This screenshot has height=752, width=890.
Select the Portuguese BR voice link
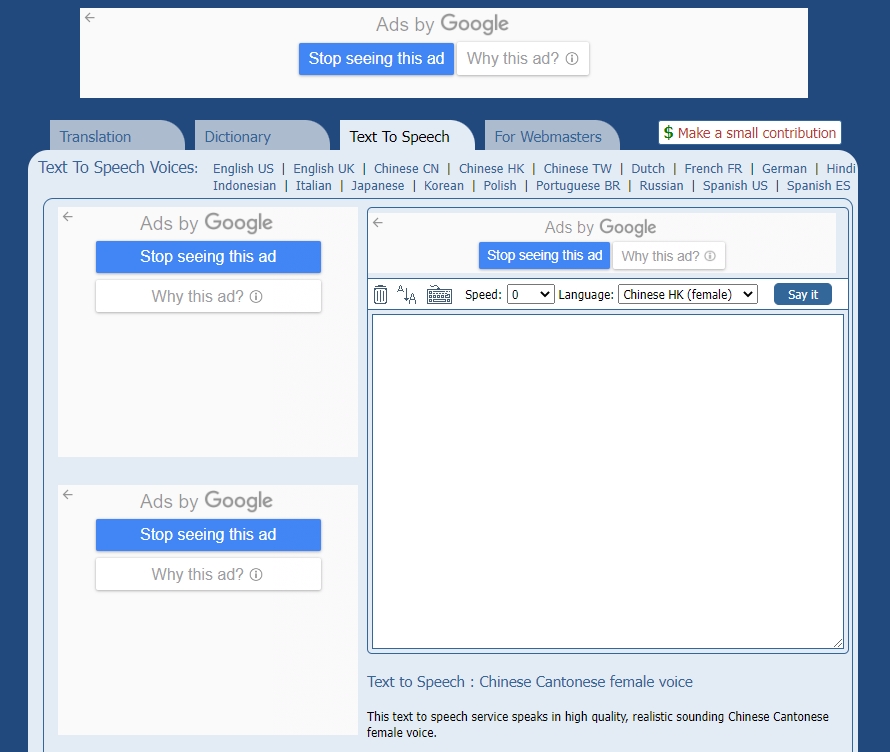pos(577,186)
